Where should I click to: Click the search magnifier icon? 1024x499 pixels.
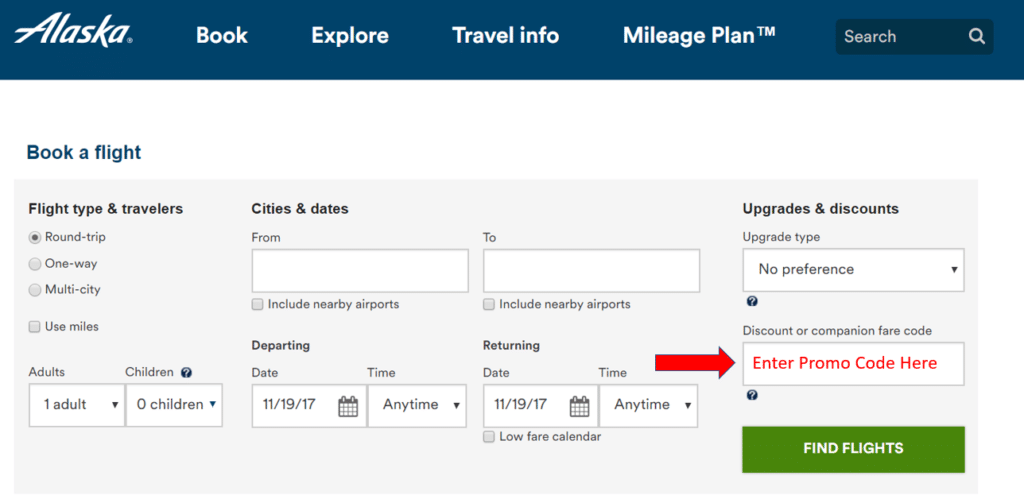pos(977,37)
